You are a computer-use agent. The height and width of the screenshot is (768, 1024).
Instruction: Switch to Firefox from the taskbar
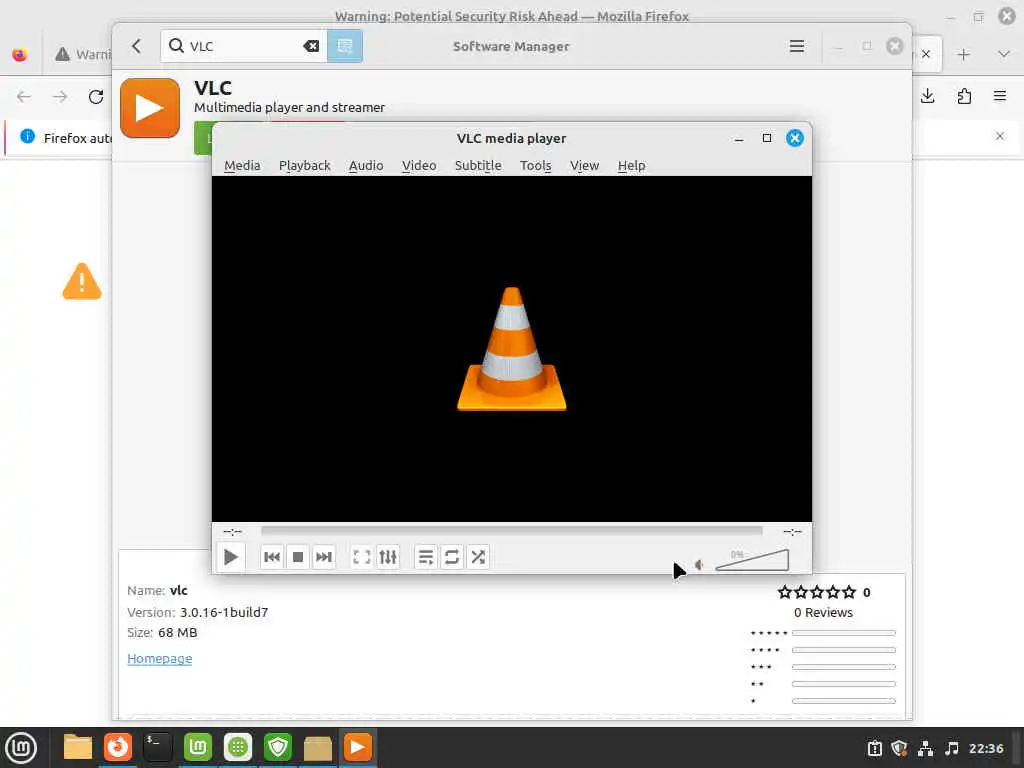click(x=118, y=747)
